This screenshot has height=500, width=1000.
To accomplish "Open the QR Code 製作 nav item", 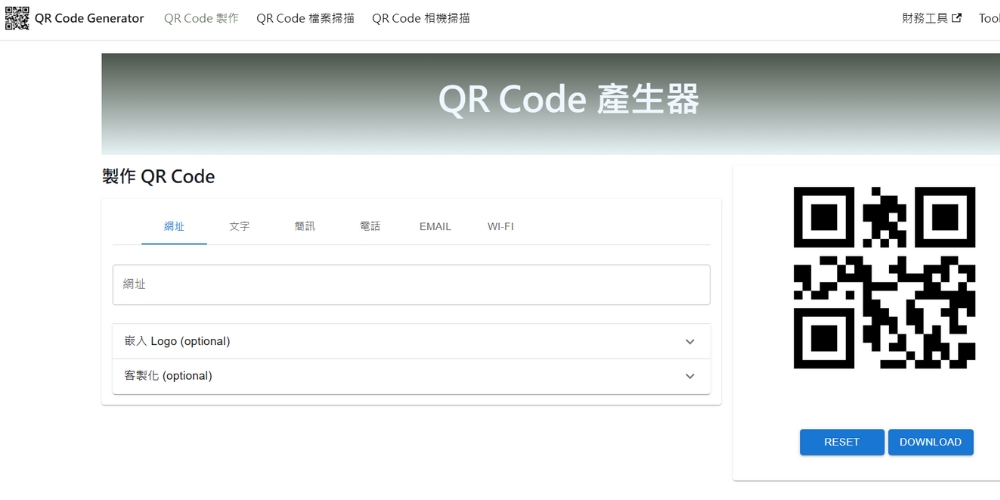I will point(201,18).
